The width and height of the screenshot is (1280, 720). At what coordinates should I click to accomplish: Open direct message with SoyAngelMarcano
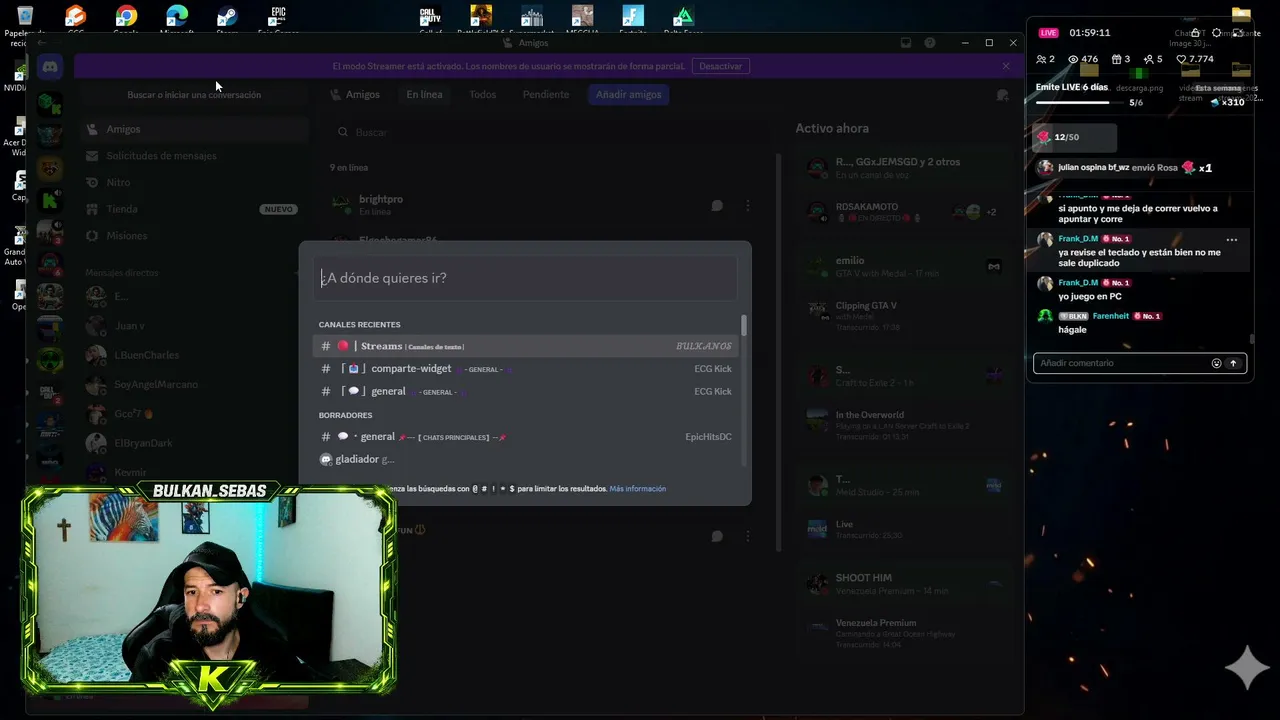tap(195, 384)
